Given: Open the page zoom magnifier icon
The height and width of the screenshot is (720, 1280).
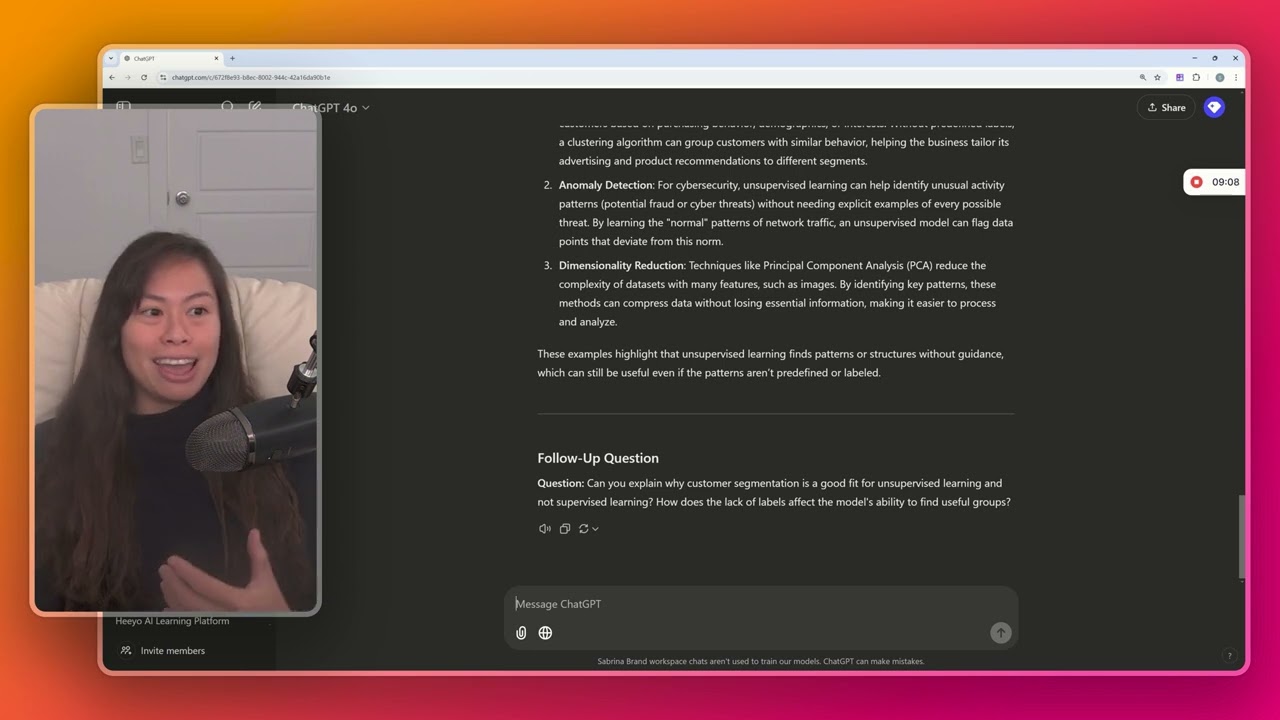Looking at the screenshot, I should tap(1143, 77).
